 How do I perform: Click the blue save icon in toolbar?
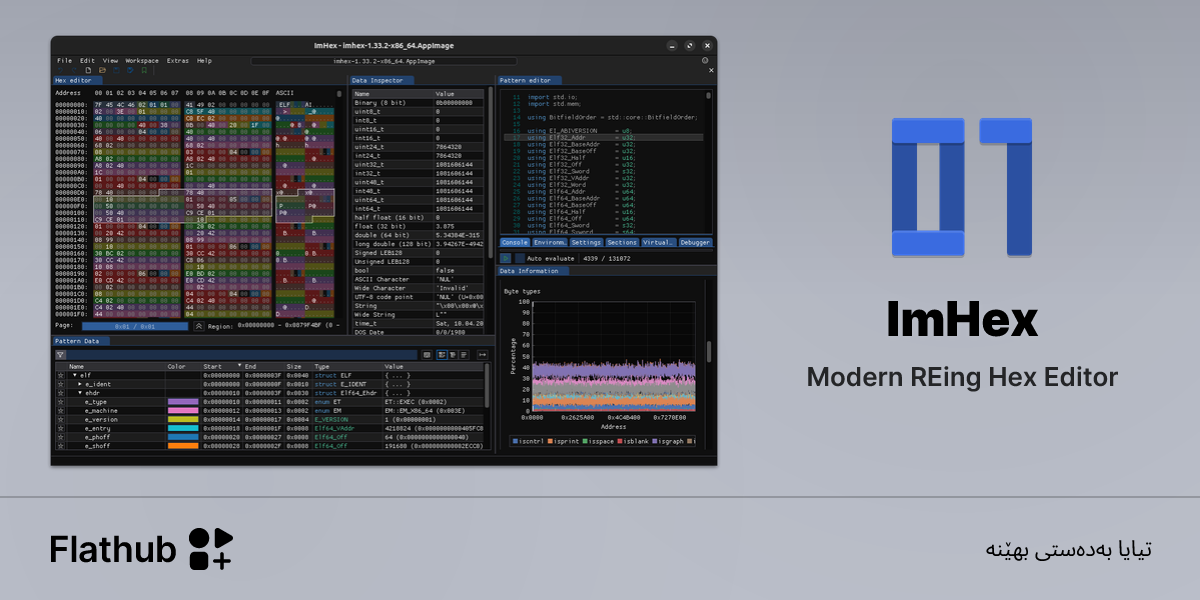tap(116, 70)
